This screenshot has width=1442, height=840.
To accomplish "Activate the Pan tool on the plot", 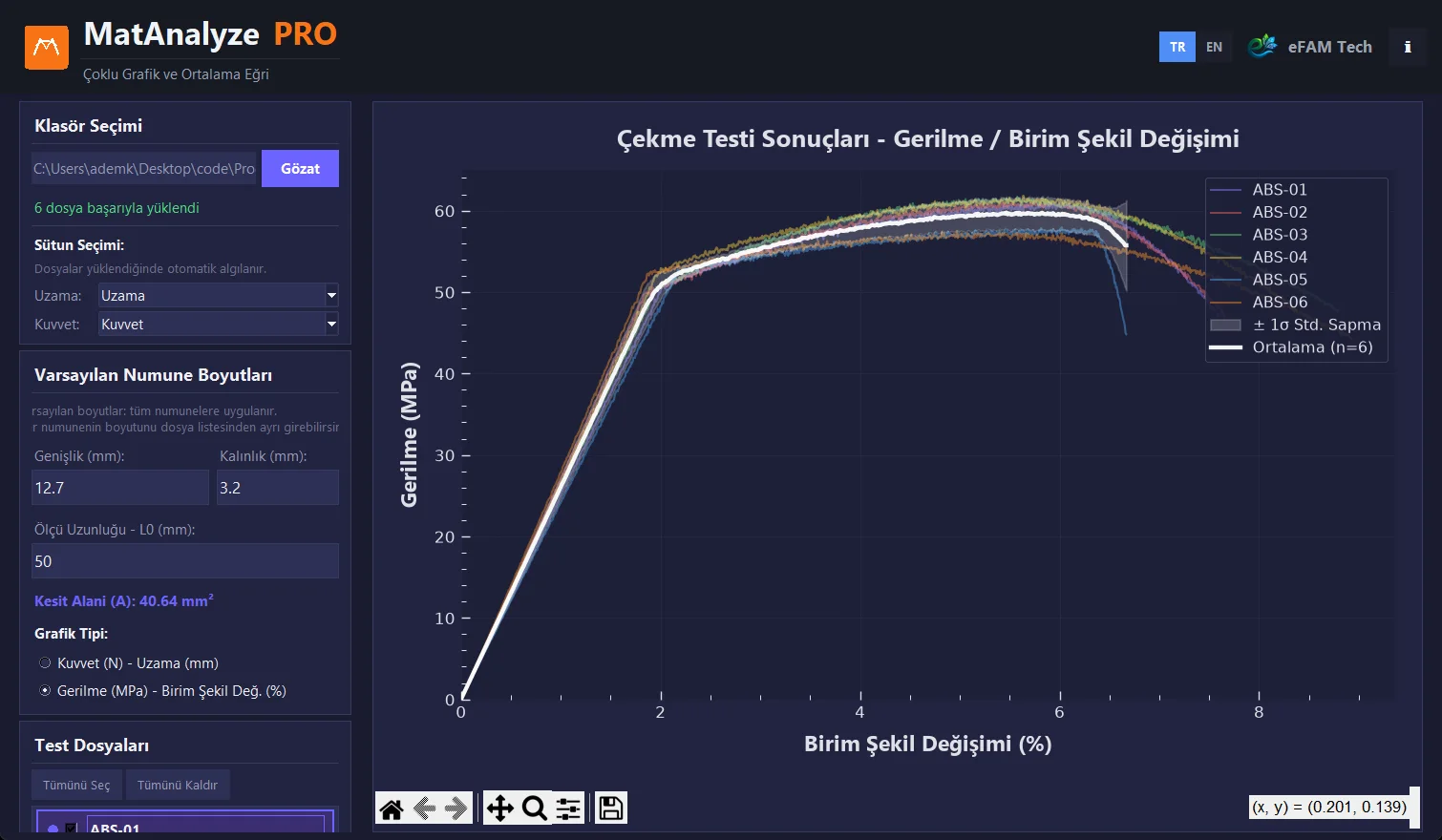I will pyautogui.click(x=499, y=808).
